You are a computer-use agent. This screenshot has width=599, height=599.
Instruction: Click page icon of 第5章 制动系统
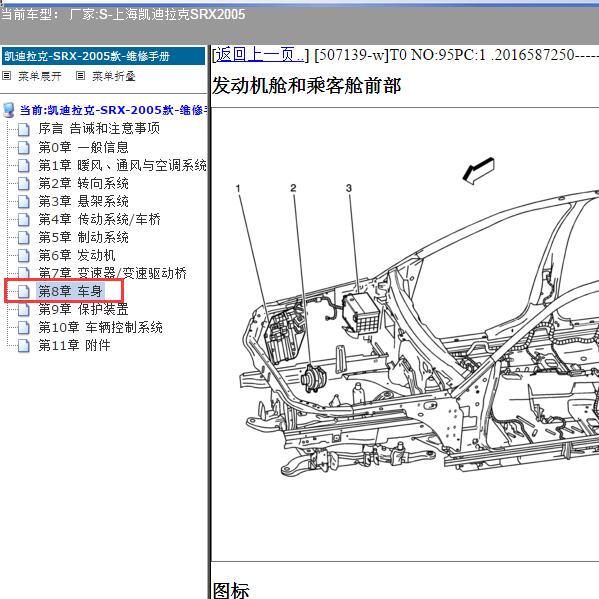[x=24, y=238]
